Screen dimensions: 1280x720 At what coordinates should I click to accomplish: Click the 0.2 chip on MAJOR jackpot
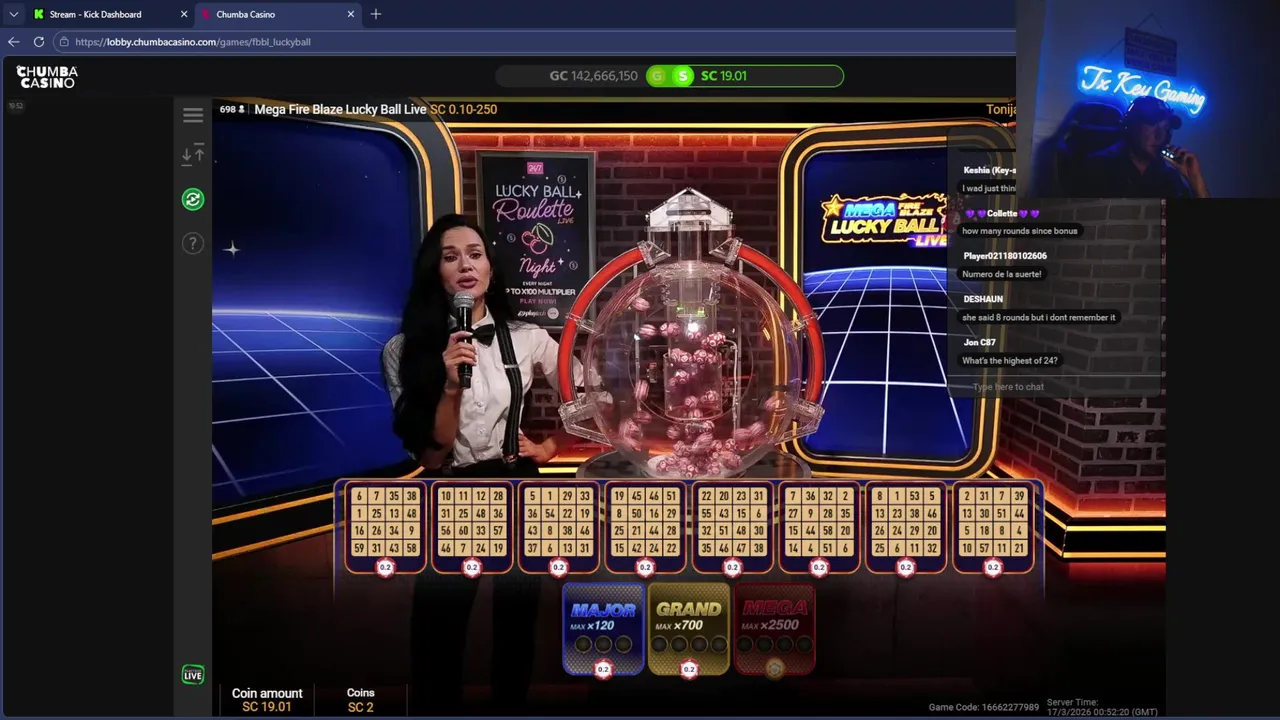[x=603, y=669]
